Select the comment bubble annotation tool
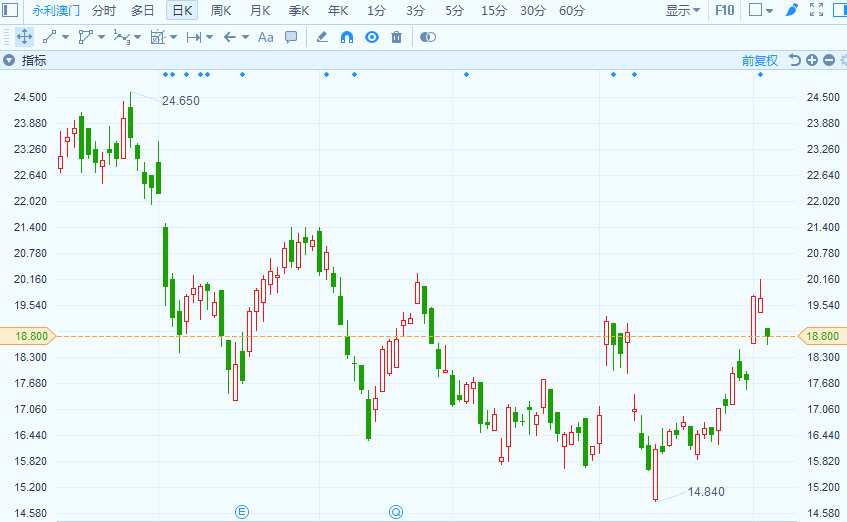The width and height of the screenshot is (847, 522). [291, 37]
